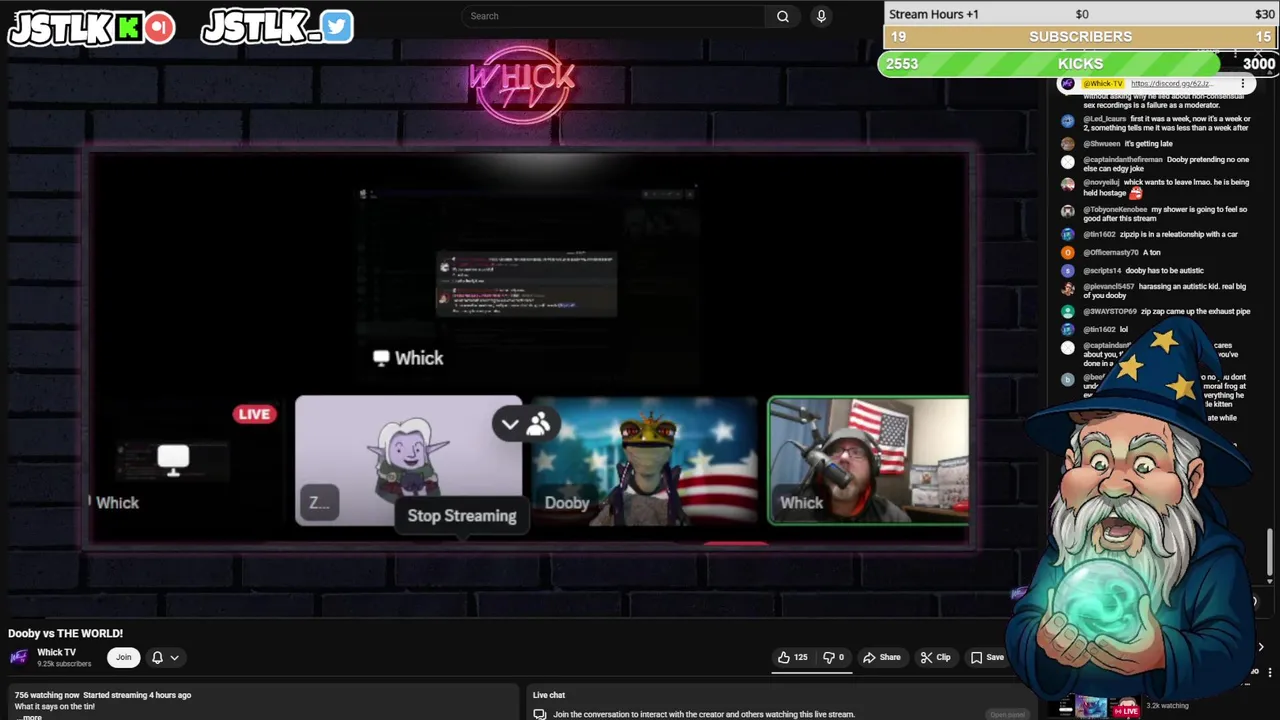Click the pinned @Whick-TV author badge

coord(1104,84)
